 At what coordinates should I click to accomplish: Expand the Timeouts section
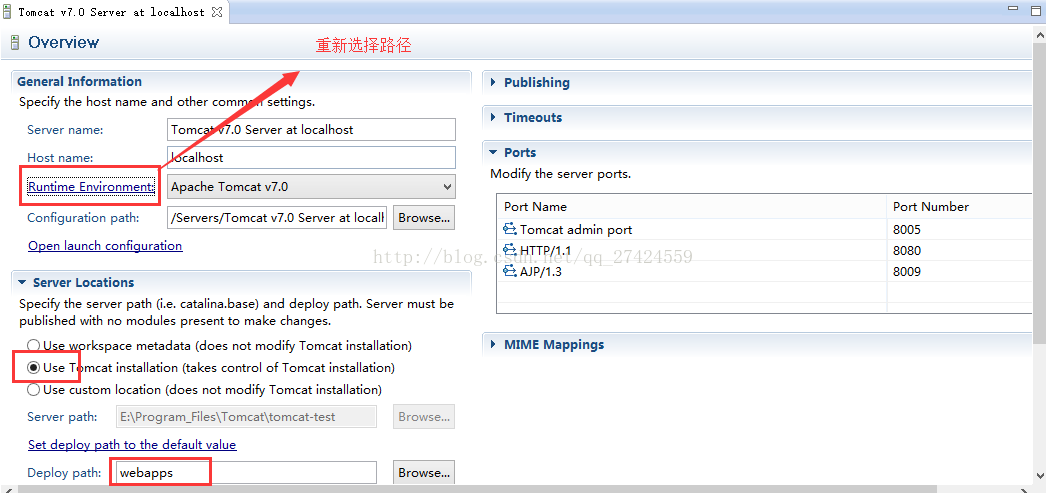point(493,117)
